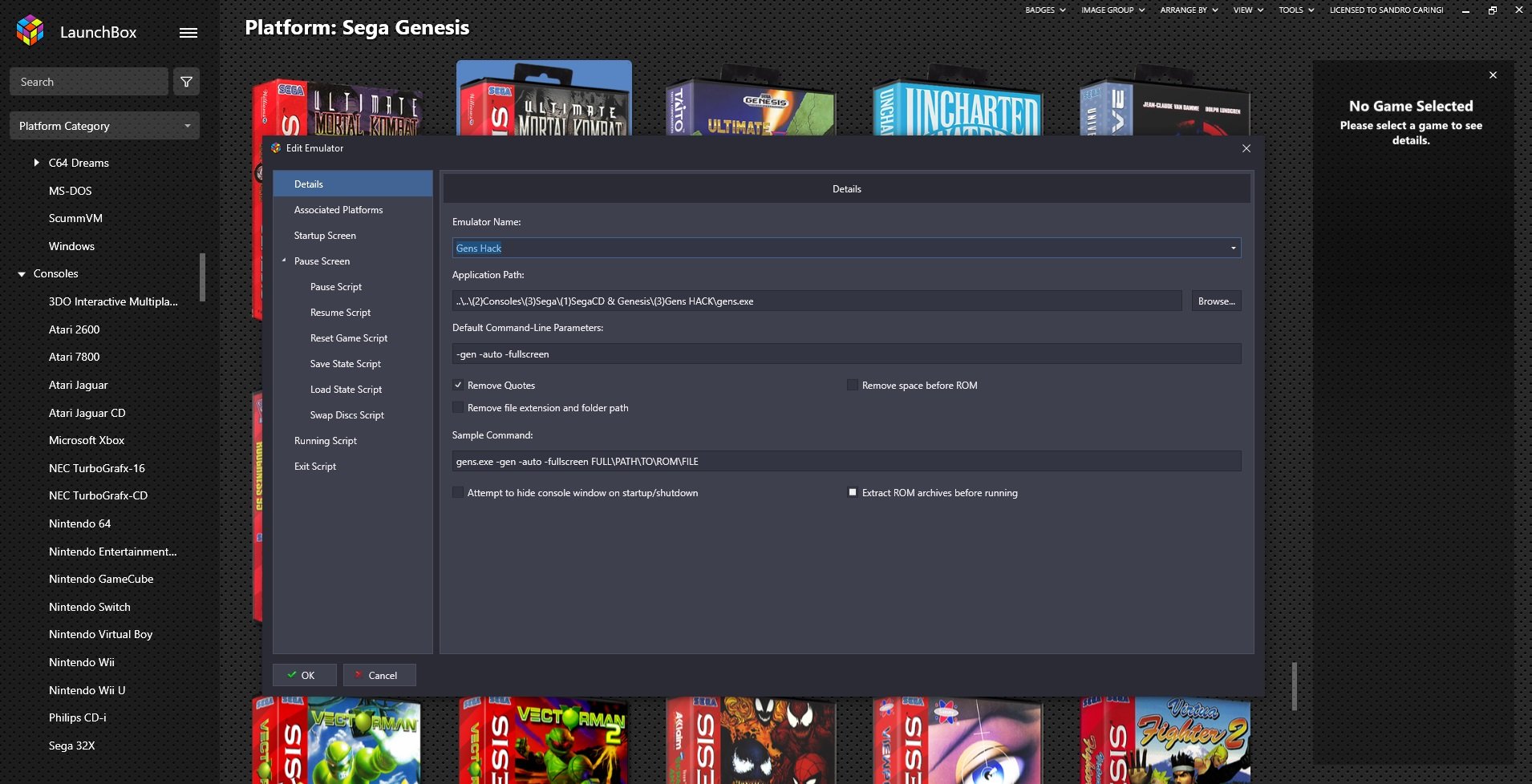
Task: Click the filter funnel icon beside Search
Action: coord(186,82)
